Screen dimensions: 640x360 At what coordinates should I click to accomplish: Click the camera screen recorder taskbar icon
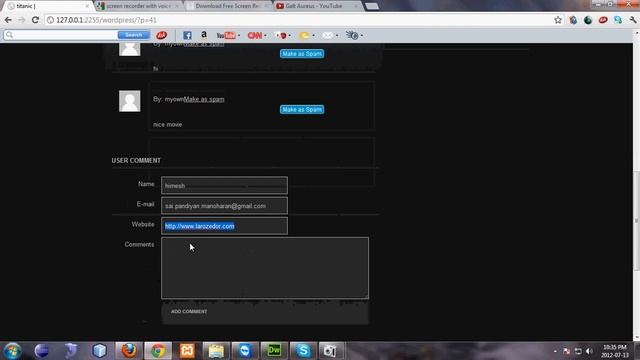331,351
